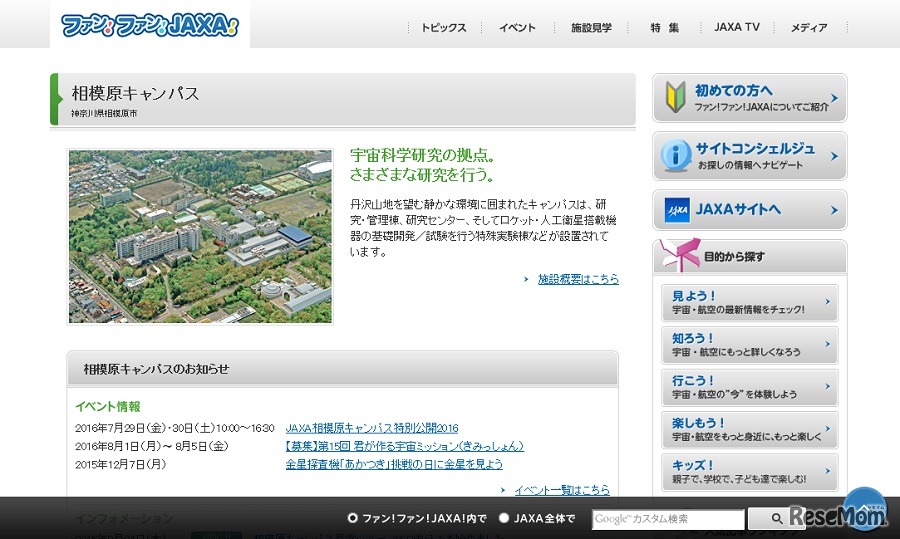Open the 施設見学 menu item
The image size is (900, 539).
[x=591, y=28]
